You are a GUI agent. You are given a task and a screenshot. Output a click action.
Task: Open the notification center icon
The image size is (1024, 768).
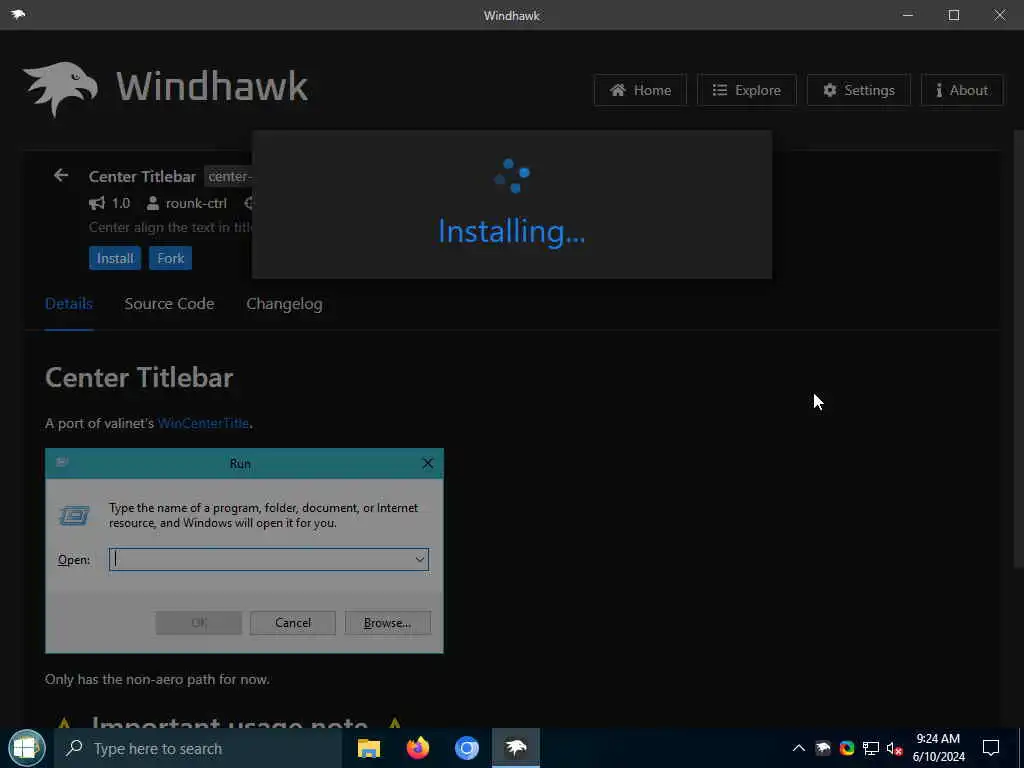[991, 748]
